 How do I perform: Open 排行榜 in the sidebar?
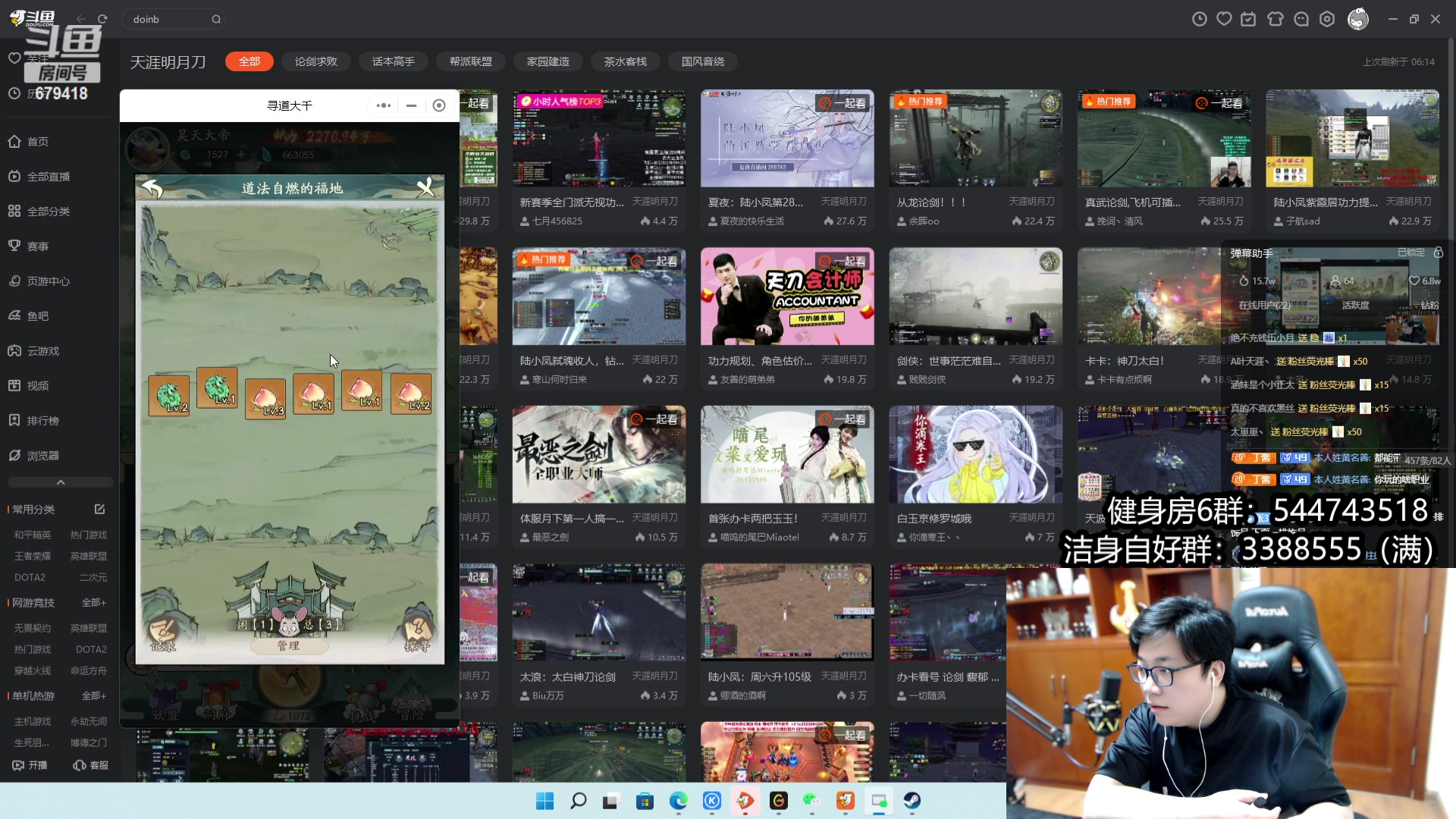click(34, 421)
